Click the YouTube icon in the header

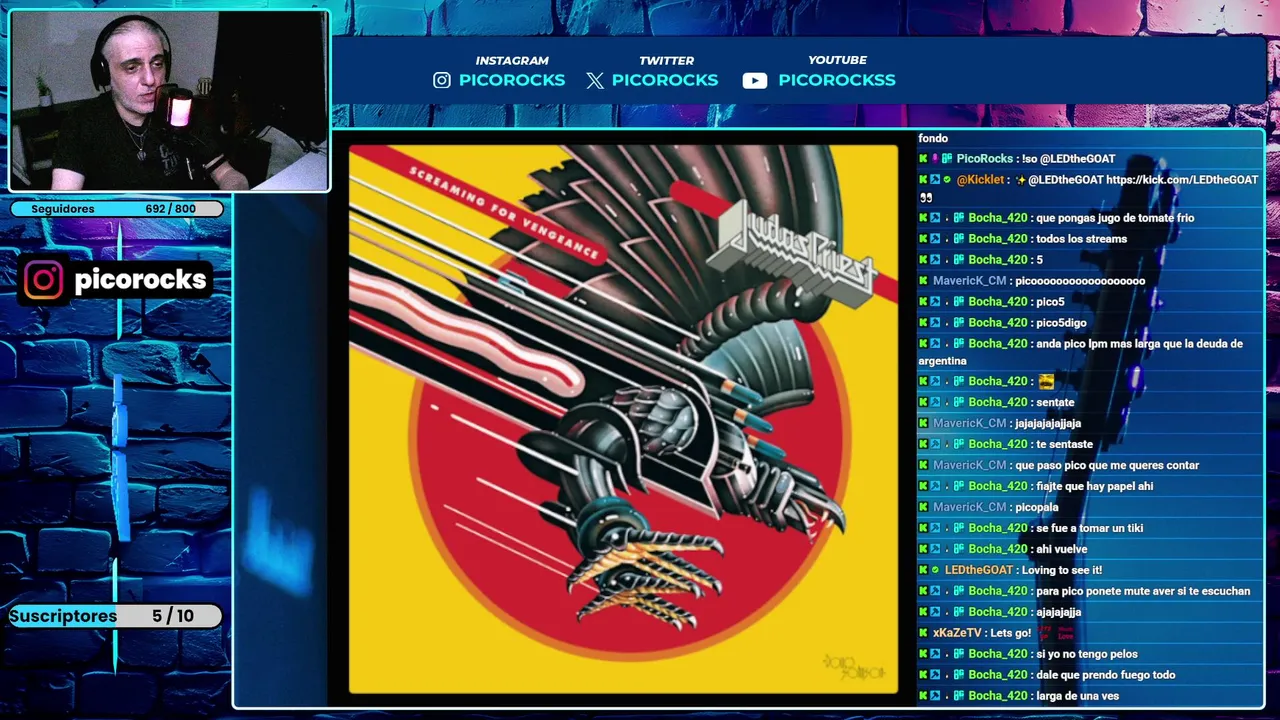(755, 81)
